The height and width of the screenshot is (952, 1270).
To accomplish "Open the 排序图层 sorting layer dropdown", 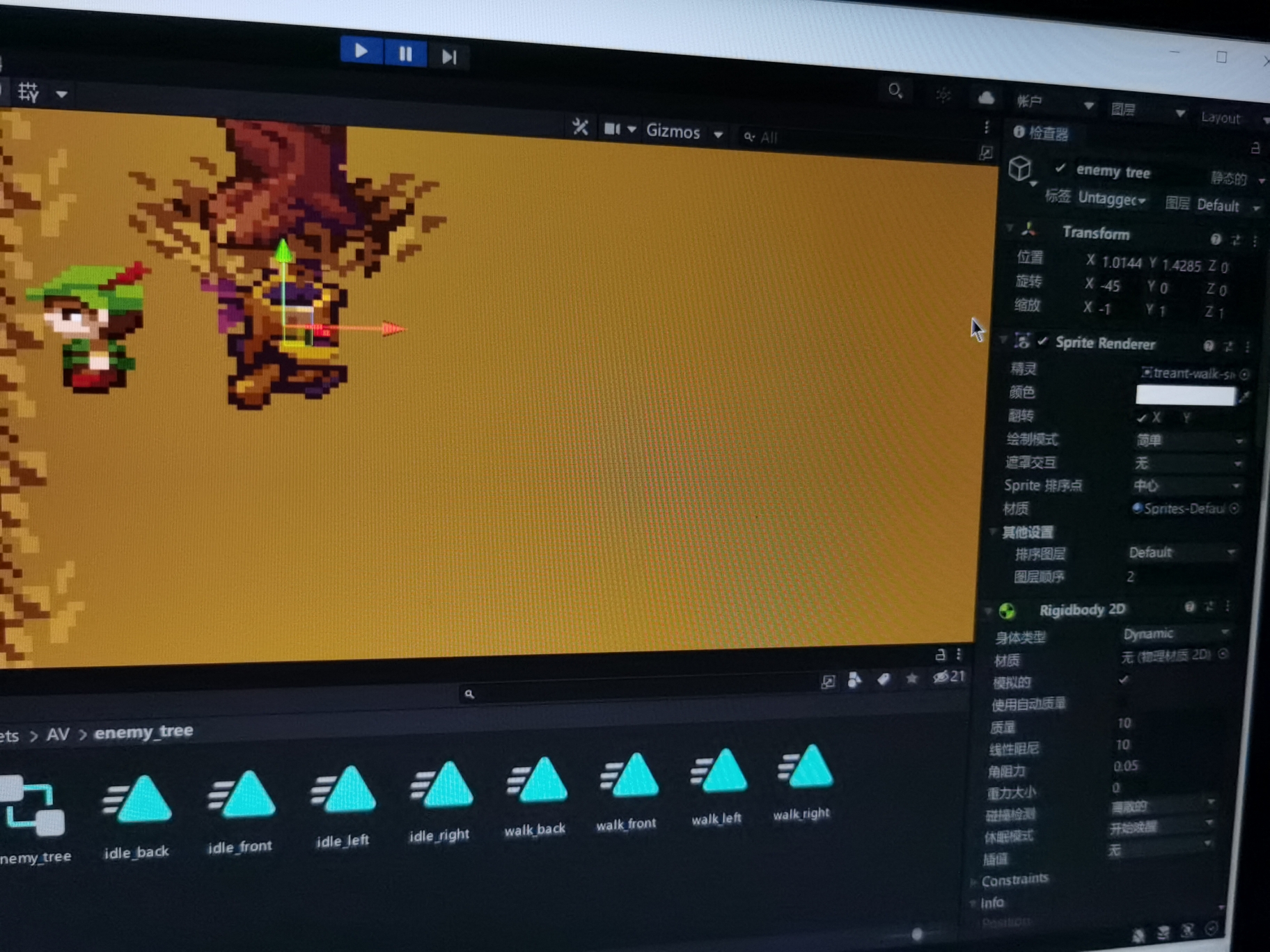I will pyautogui.click(x=1181, y=553).
